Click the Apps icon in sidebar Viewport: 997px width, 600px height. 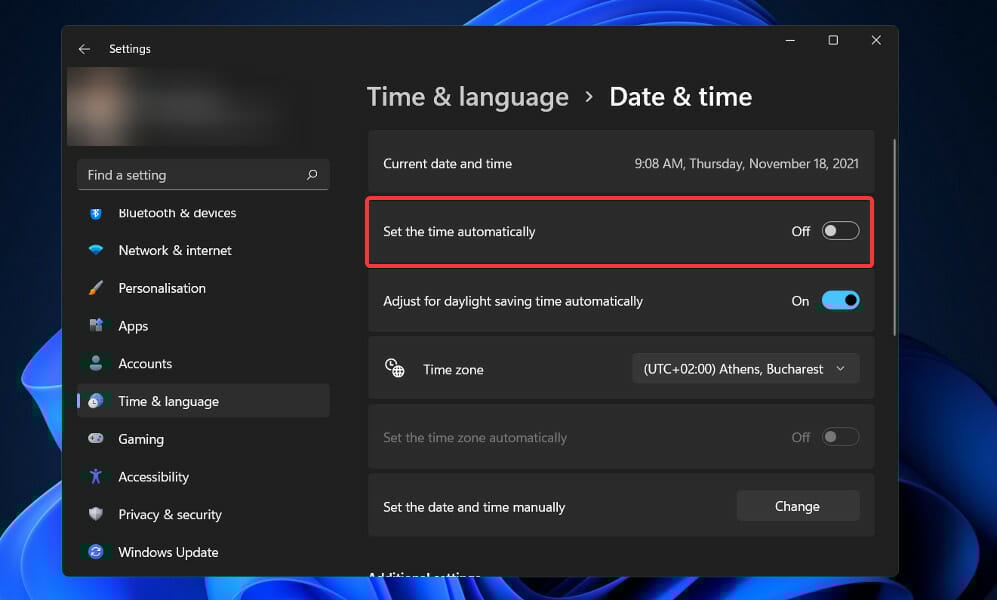[x=96, y=325]
